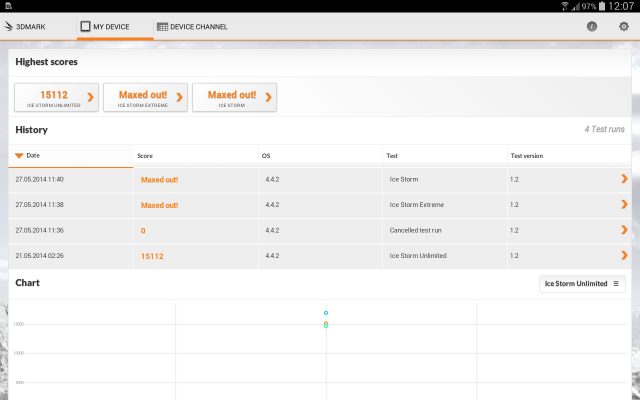Sort history by Date column

71,156
